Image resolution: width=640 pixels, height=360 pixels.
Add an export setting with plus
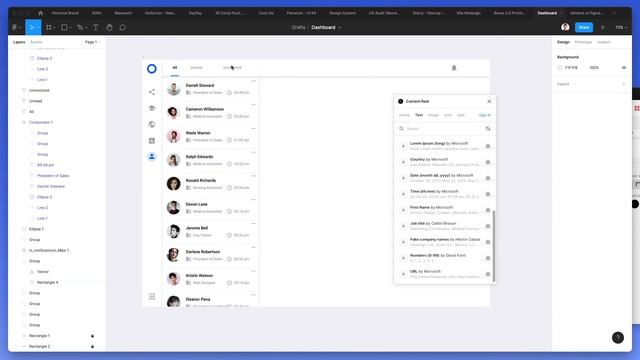point(624,84)
